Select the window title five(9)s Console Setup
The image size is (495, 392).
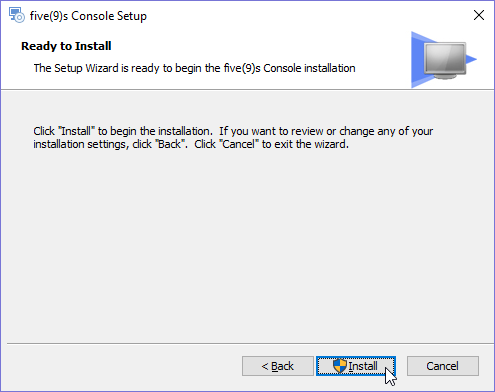click(x=88, y=16)
